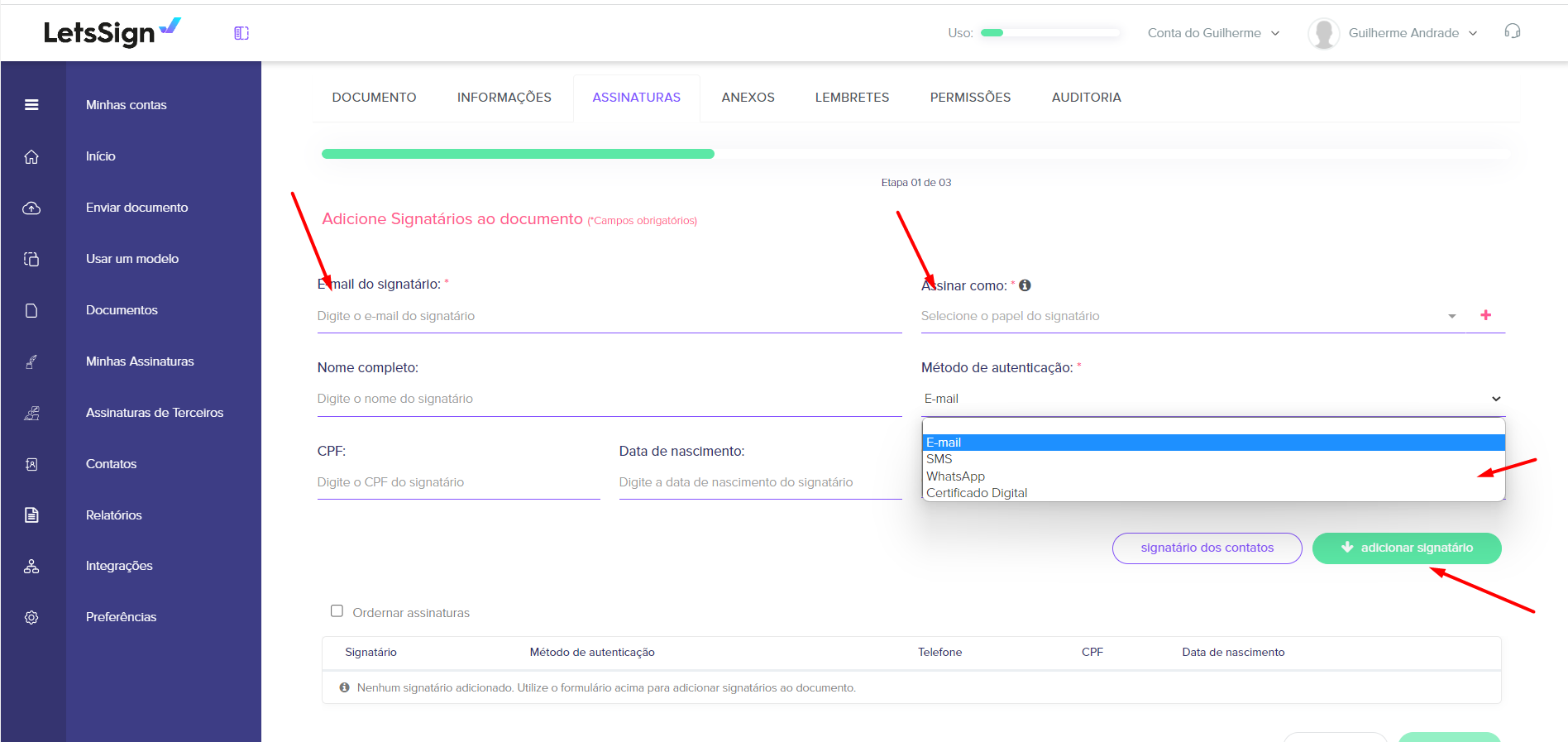1568x742 pixels.
Task: Open Minhas contas in the sidebar
Action: (127, 105)
